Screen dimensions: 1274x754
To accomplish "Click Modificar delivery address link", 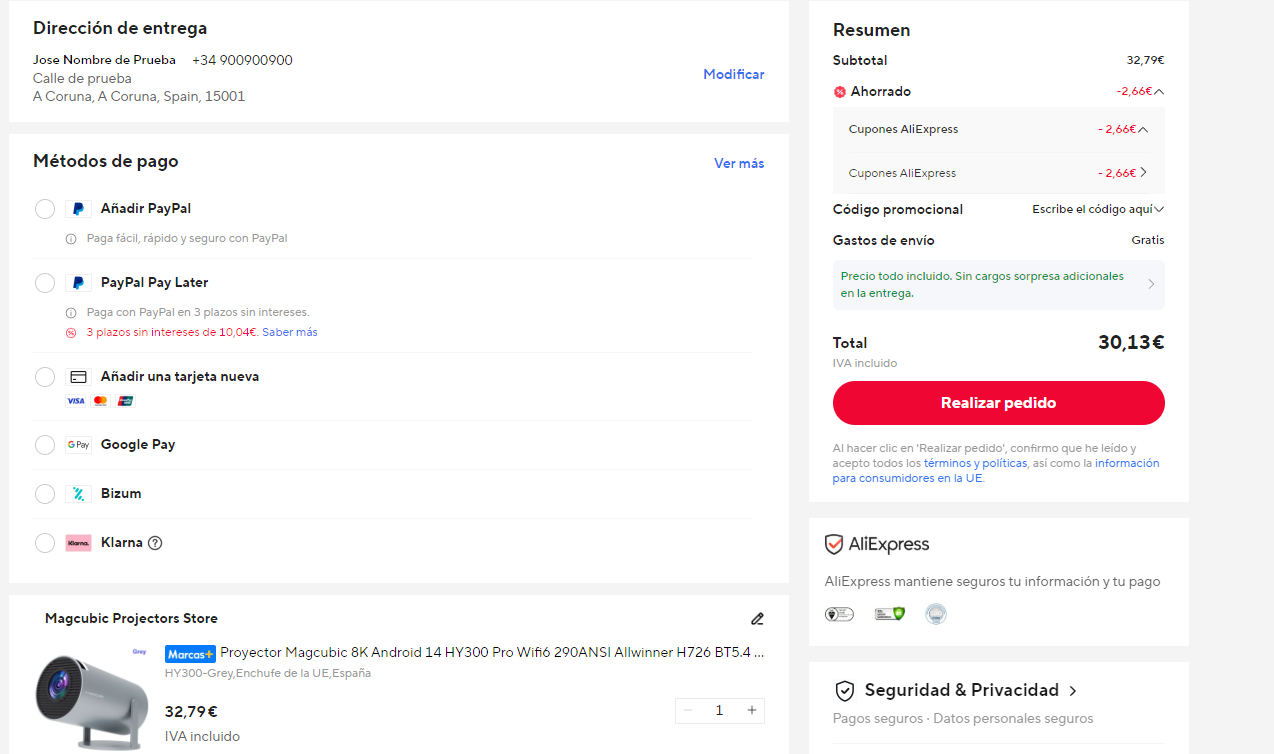I will [733, 75].
